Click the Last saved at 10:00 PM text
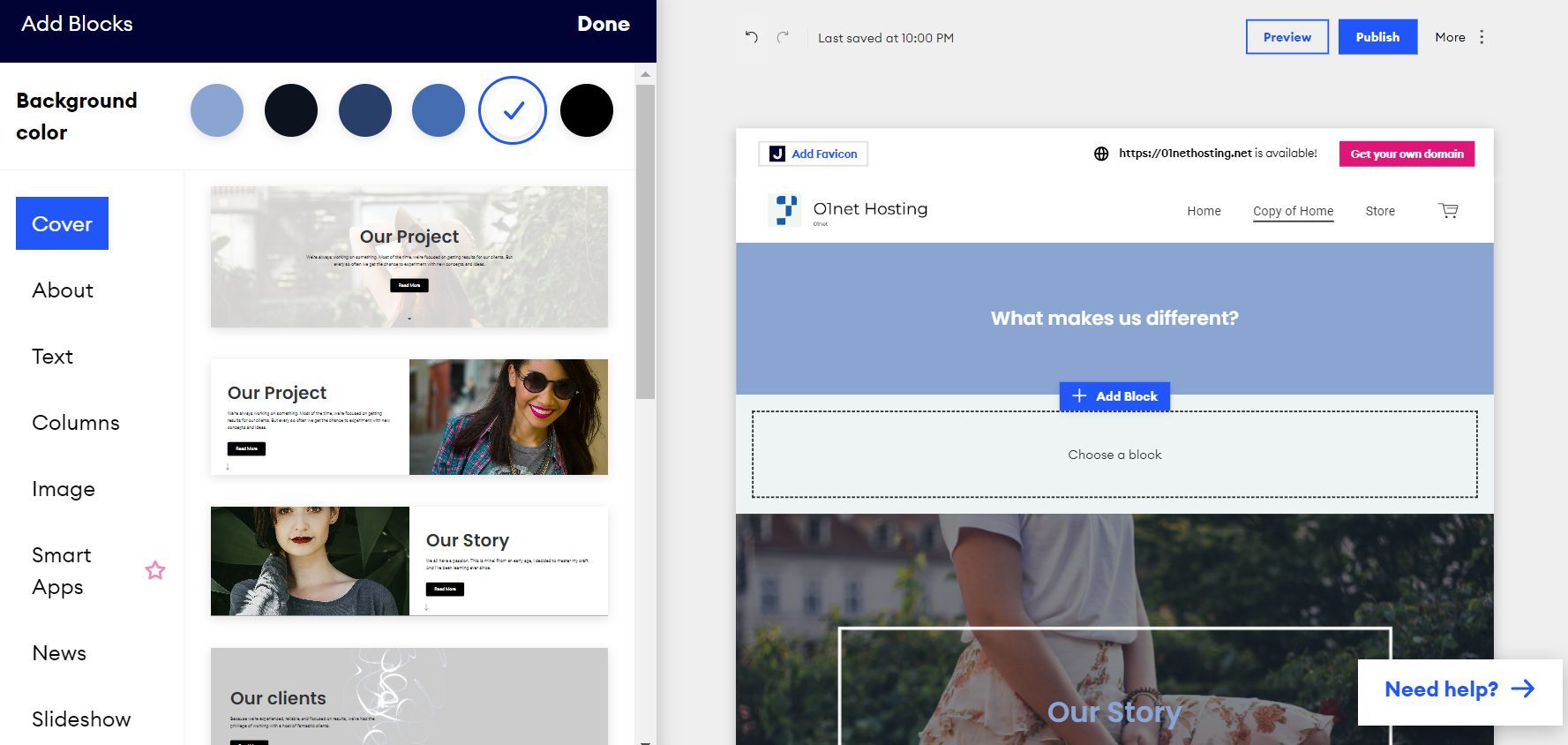 886,38
